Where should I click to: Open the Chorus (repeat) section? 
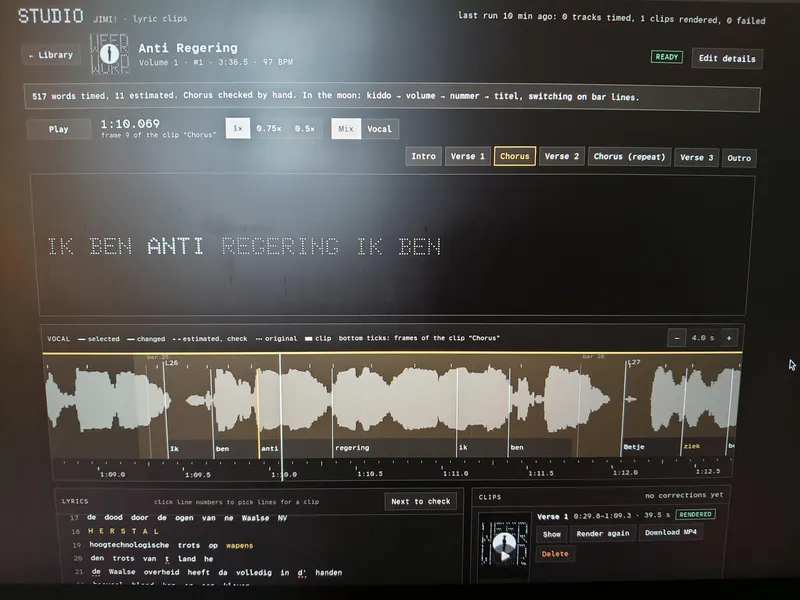[x=630, y=157]
